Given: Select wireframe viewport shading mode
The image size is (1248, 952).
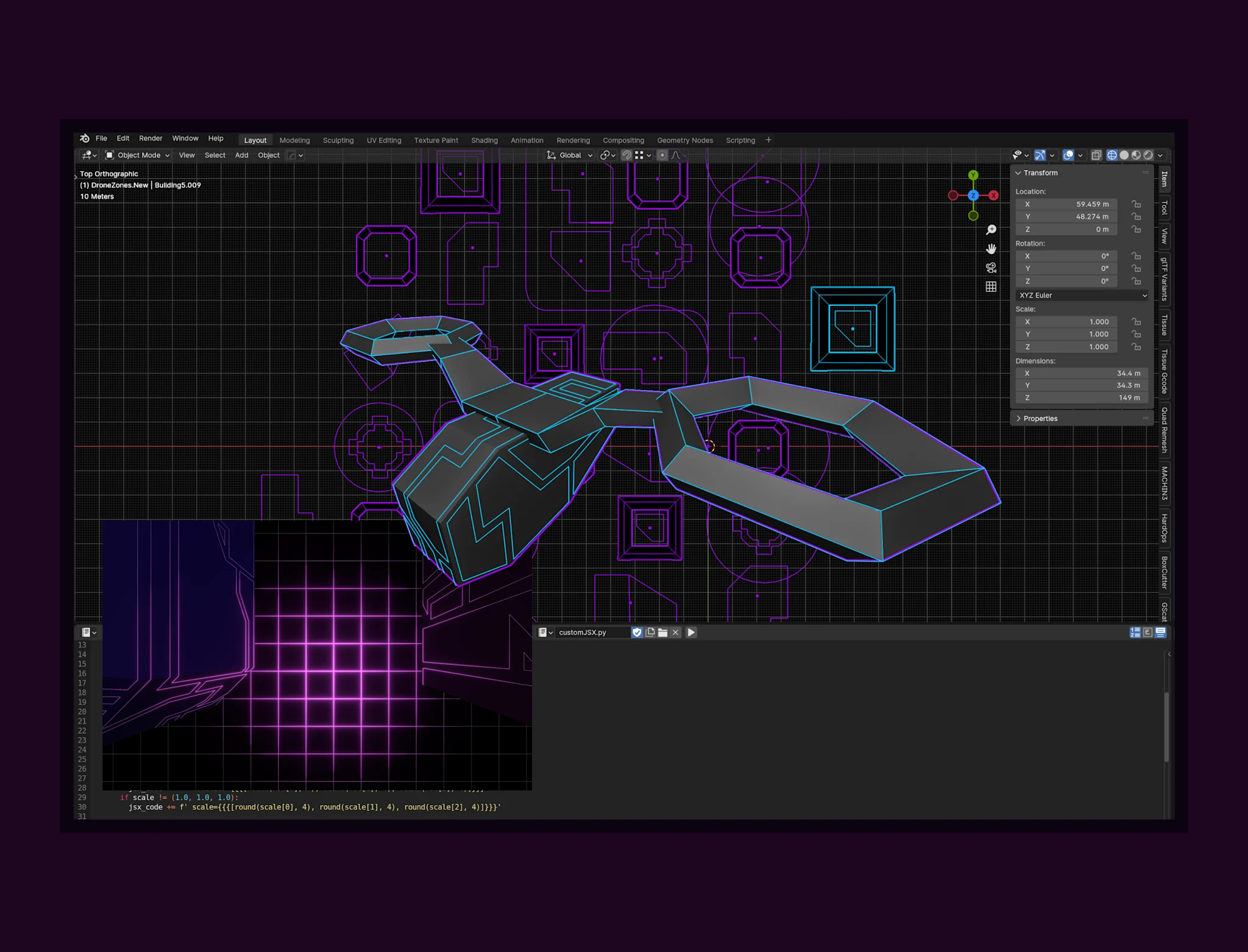Looking at the screenshot, I should (1112, 155).
